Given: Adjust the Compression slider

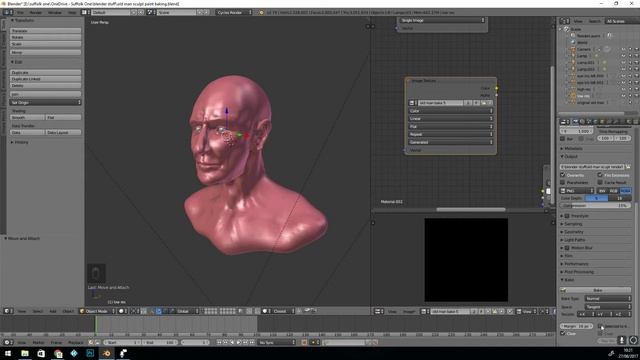Looking at the screenshot, I should pyautogui.click(x=596, y=206).
